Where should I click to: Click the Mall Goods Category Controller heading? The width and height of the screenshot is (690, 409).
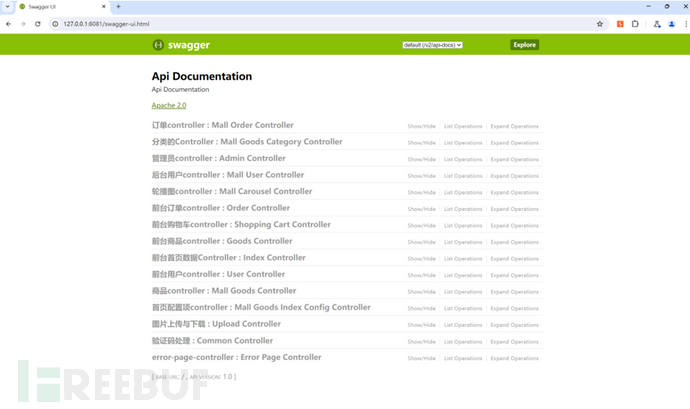pos(246,142)
